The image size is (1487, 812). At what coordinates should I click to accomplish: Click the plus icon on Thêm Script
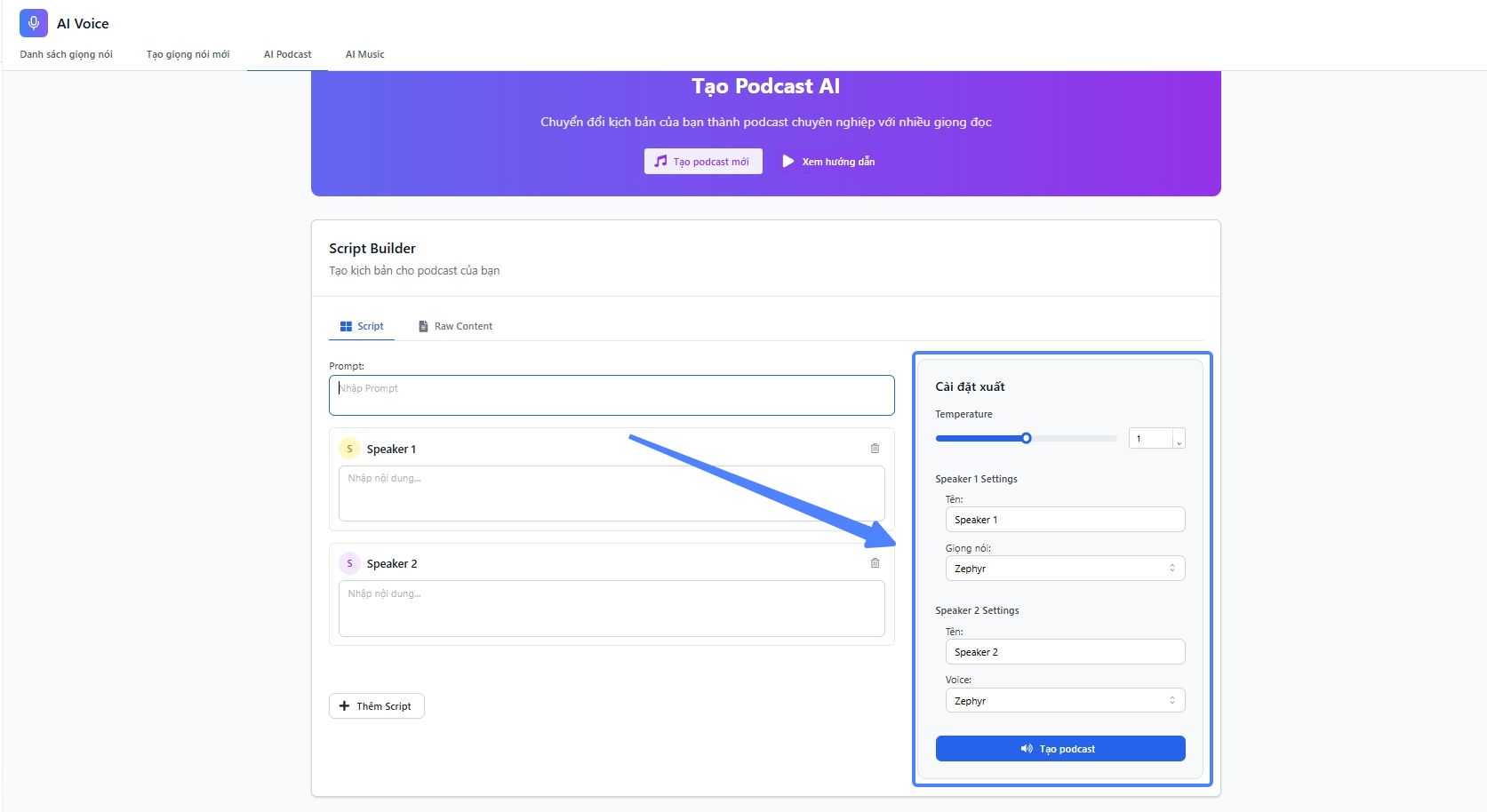345,706
